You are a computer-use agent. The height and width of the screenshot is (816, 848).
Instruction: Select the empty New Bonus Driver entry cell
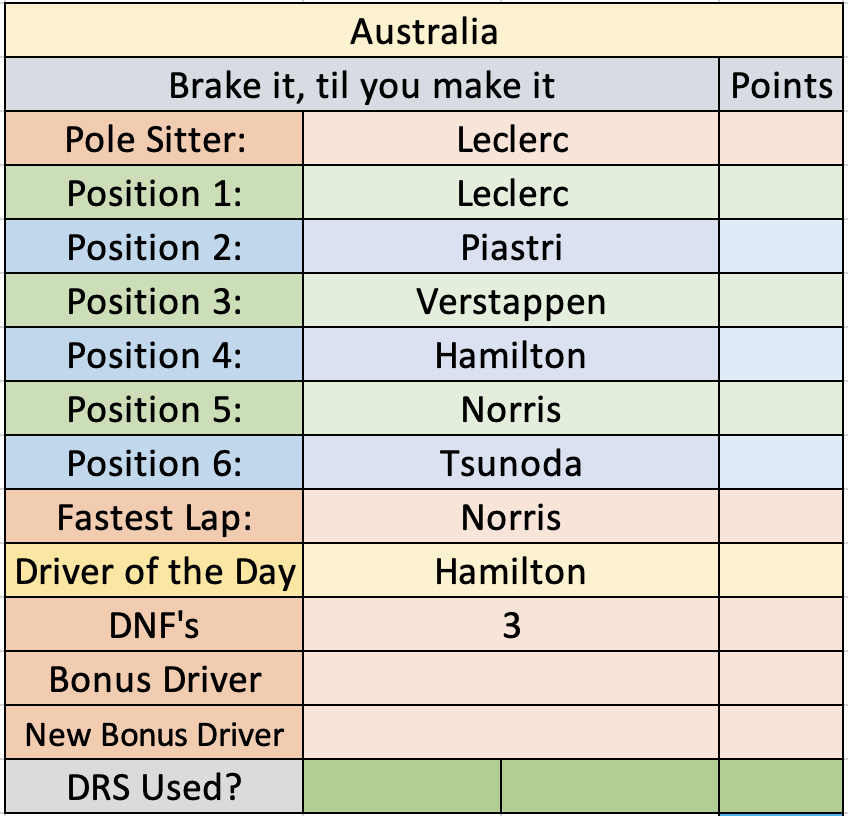tap(511, 733)
